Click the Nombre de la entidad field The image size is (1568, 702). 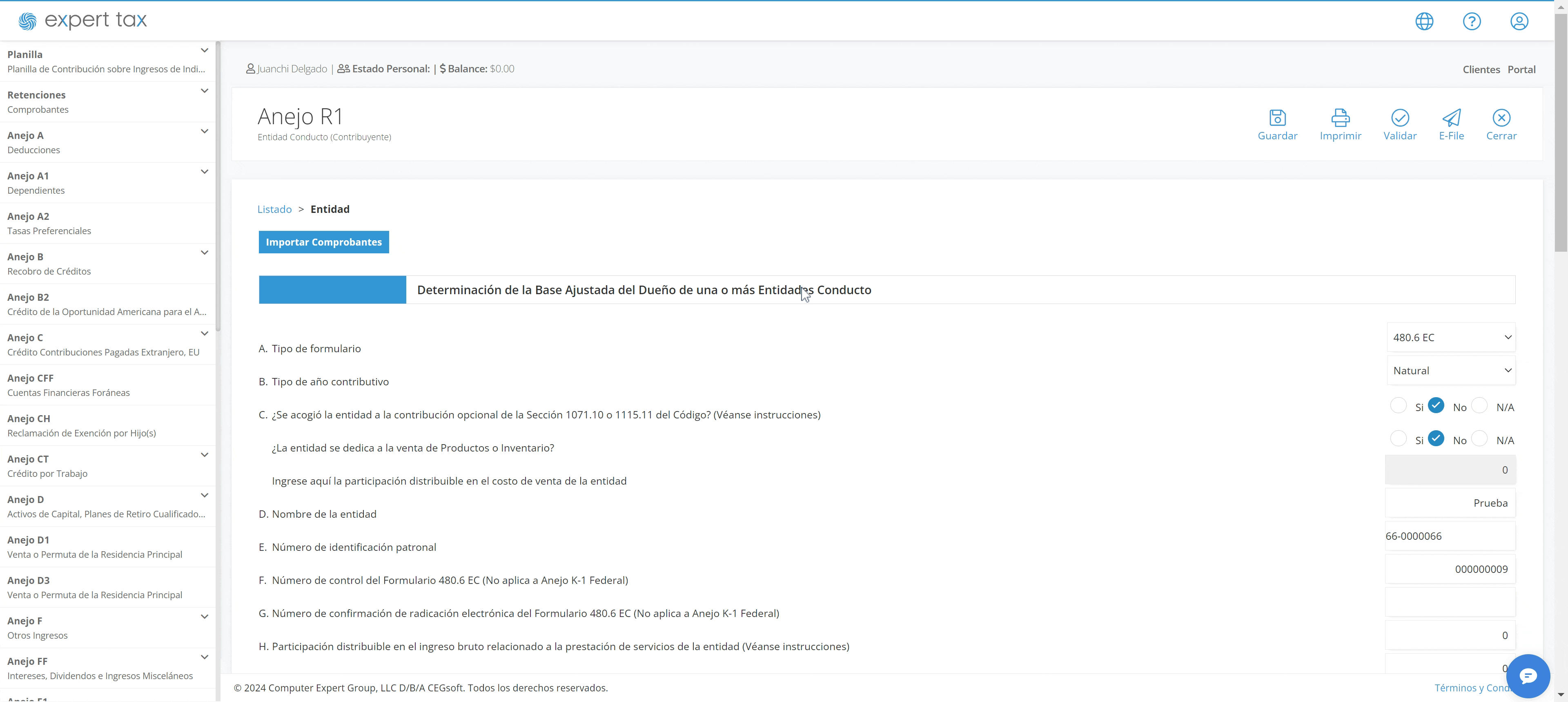pyautogui.click(x=1450, y=503)
